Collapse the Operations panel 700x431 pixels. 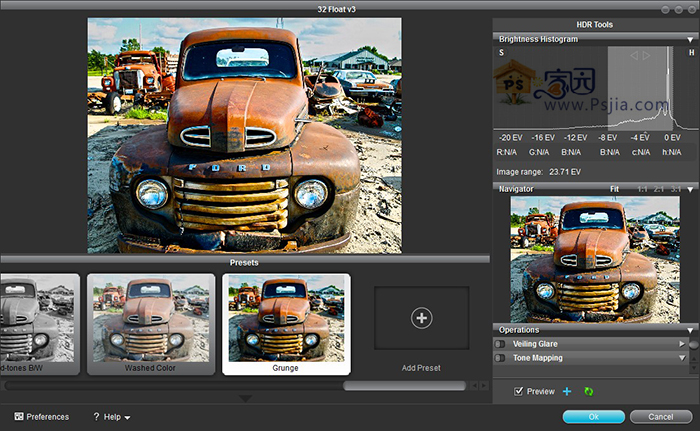coord(690,331)
